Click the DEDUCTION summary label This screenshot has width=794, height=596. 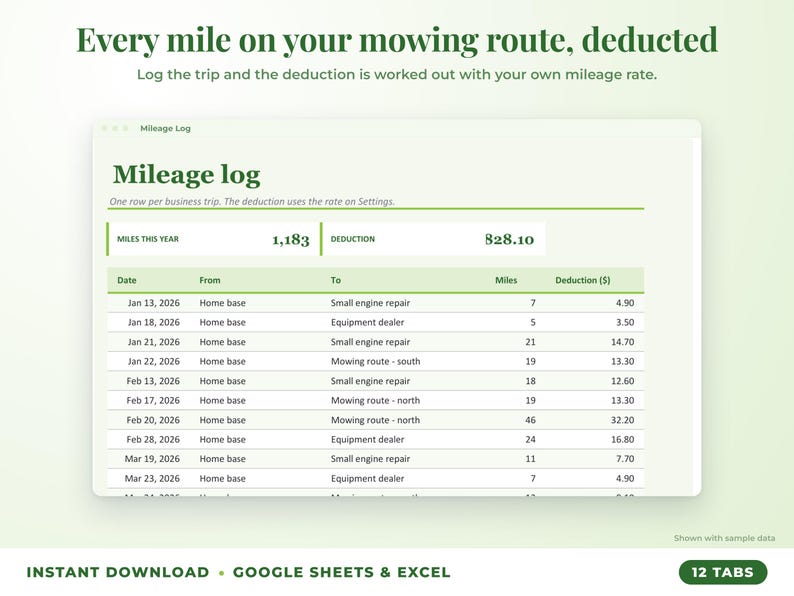point(352,239)
